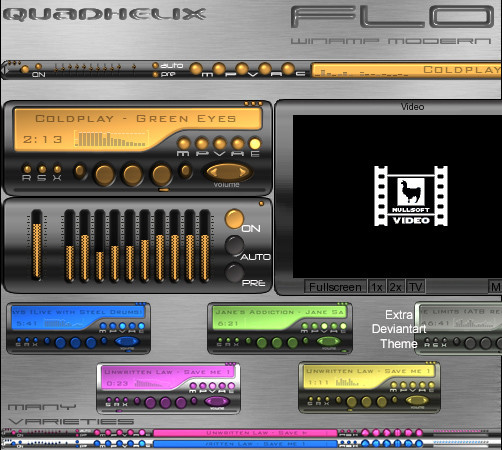Click the preamp slider at the equalizer's left
The height and width of the screenshot is (450, 502).
pyautogui.click(x=37, y=246)
